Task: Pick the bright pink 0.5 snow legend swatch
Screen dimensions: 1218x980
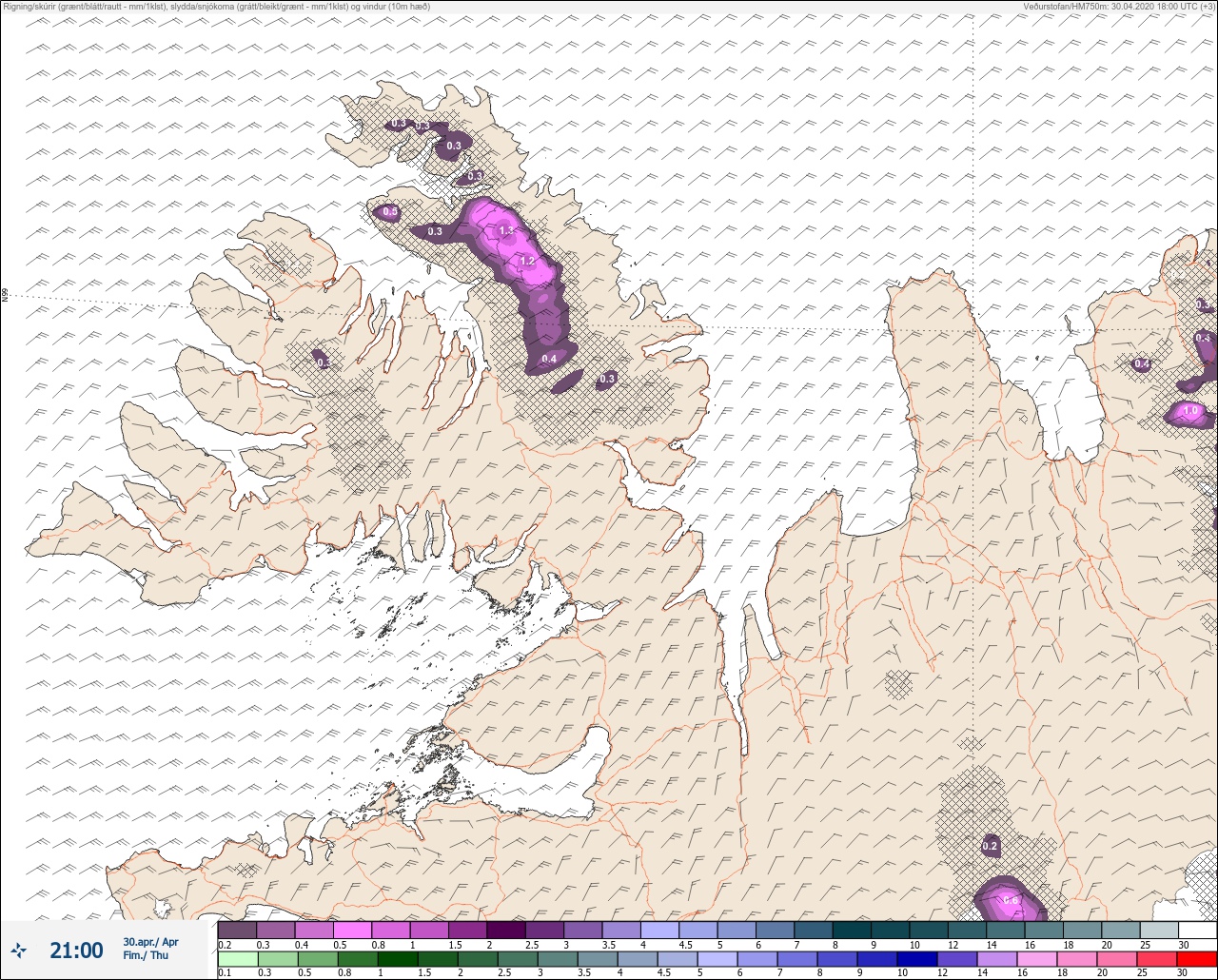Action: point(352,930)
